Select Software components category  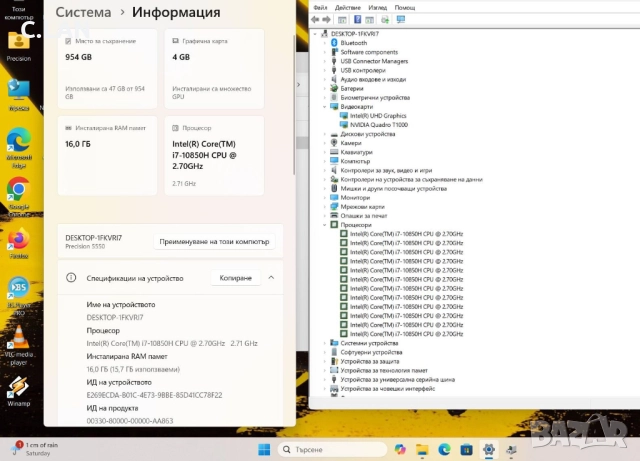tap(369, 52)
